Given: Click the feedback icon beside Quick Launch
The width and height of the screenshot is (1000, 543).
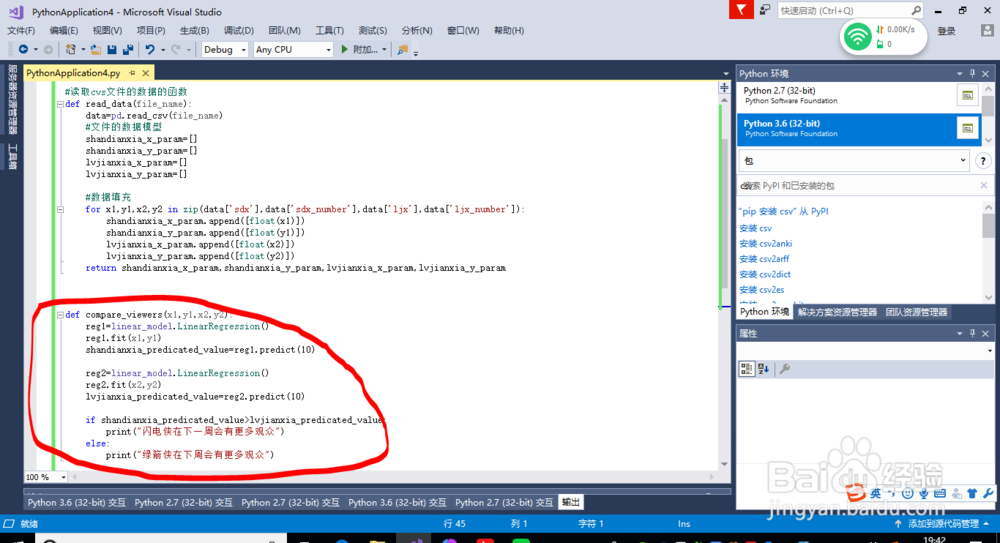Looking at the screenshot, I should click(x=764, y=10).
